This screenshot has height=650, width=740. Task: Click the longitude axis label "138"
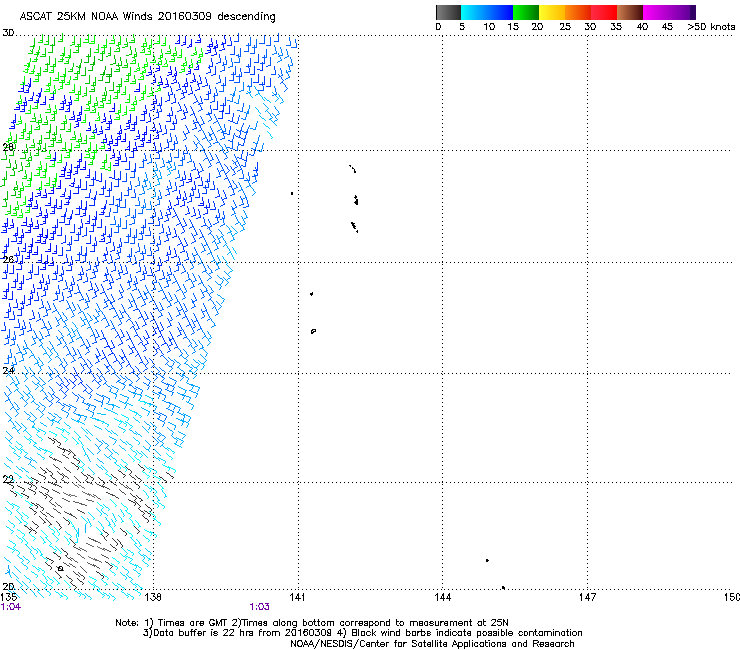tap(153, 597)
